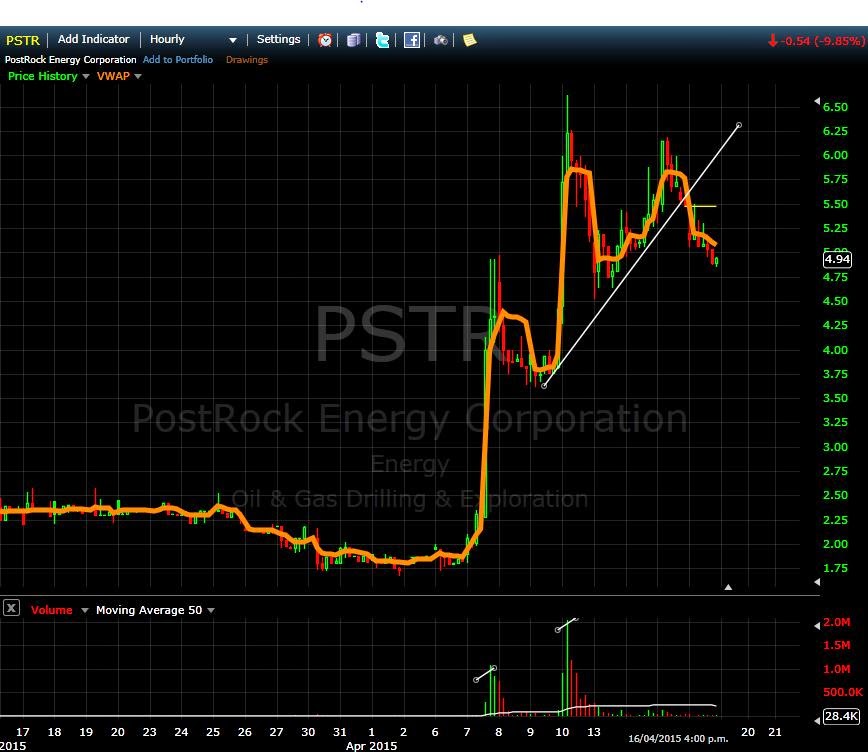Screen dimensions: 868x752
Task: Click the top volume-axis arrow near 2.0M
Action: pyautogui.click(x=817, y=626)
